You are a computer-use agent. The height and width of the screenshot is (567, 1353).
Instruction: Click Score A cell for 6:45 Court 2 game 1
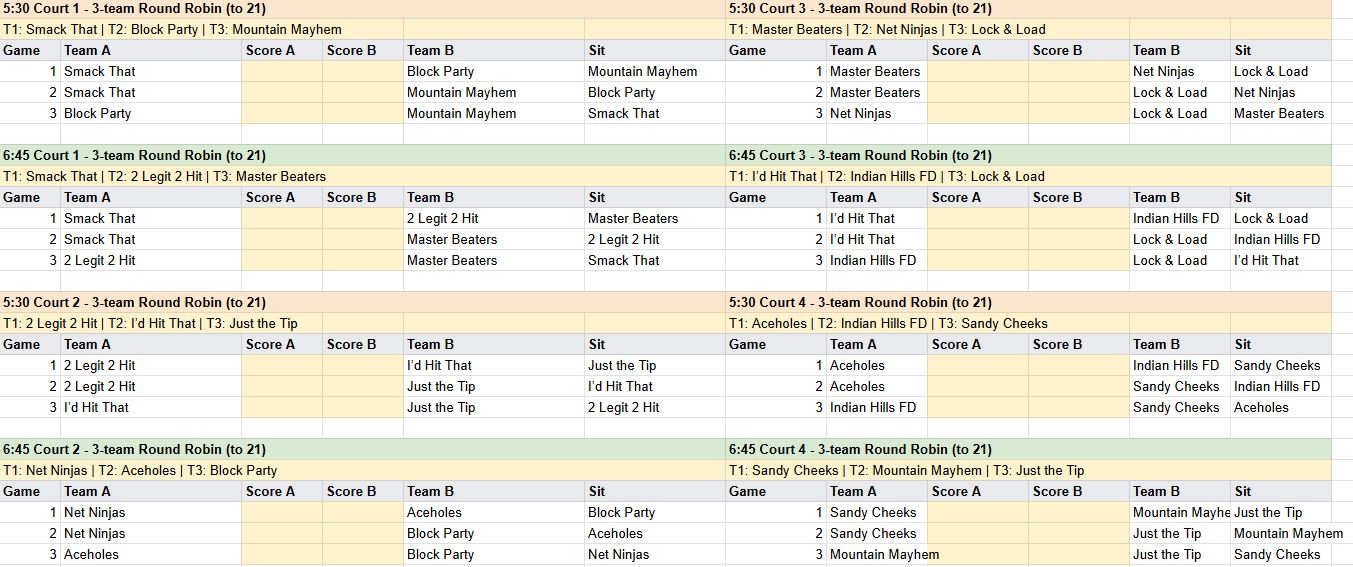[282, 512]
